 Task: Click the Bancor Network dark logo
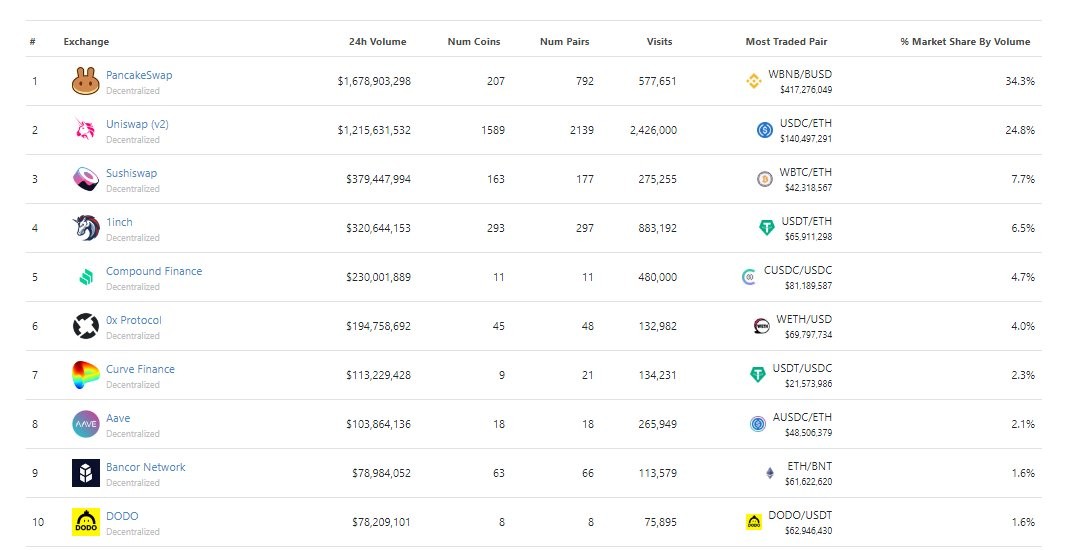coord(86,473)
